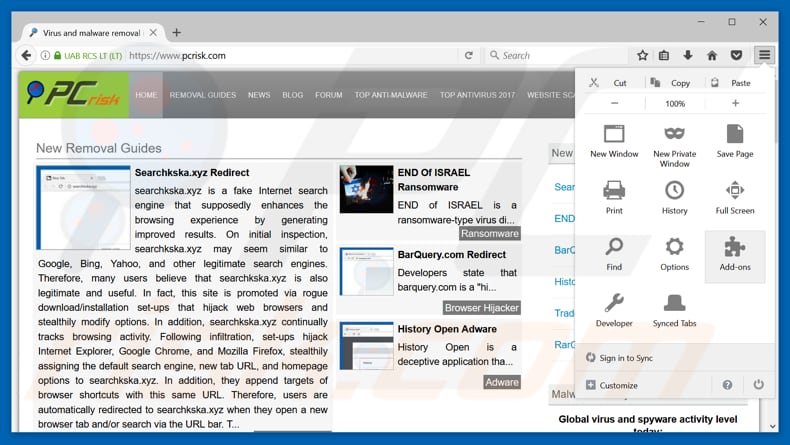
Task: Click the BarQuery.com thumbnail
Action: (x=366, y=271)
